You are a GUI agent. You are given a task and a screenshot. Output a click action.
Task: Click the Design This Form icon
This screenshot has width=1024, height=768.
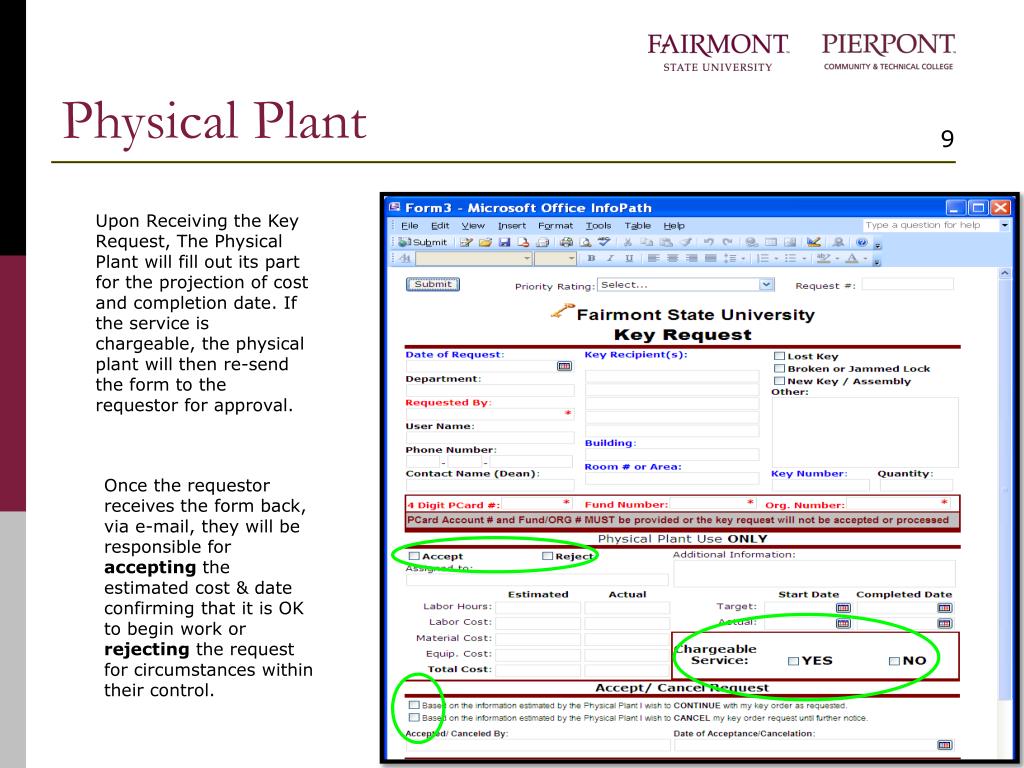coord(814,242)
